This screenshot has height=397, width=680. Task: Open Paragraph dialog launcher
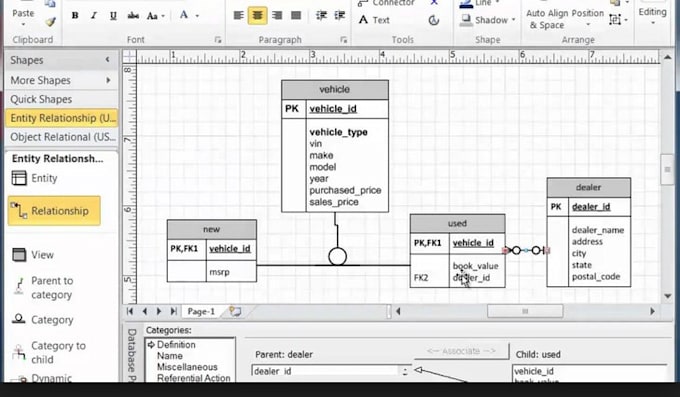[343, 40]
